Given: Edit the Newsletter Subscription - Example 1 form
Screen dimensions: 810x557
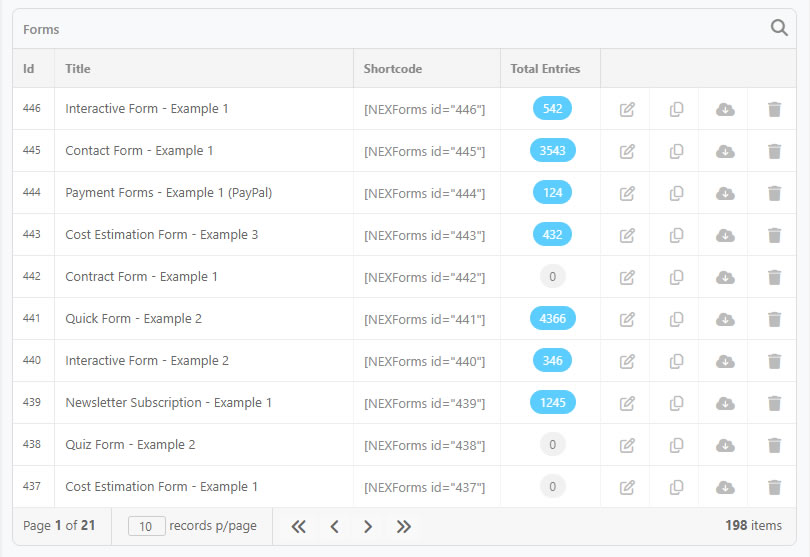Looking at the screenshot, I should point(627,403).
